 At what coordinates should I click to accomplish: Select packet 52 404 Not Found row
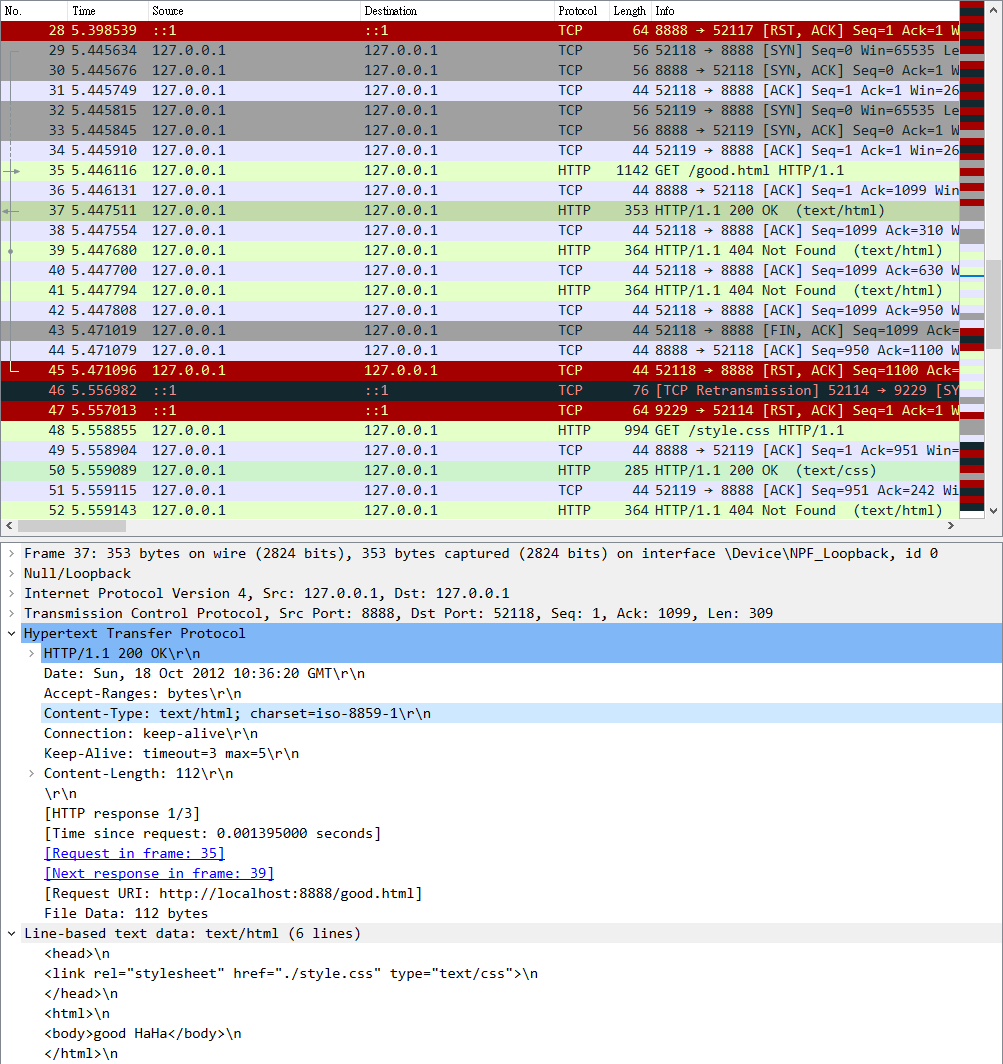pos(480,510)
